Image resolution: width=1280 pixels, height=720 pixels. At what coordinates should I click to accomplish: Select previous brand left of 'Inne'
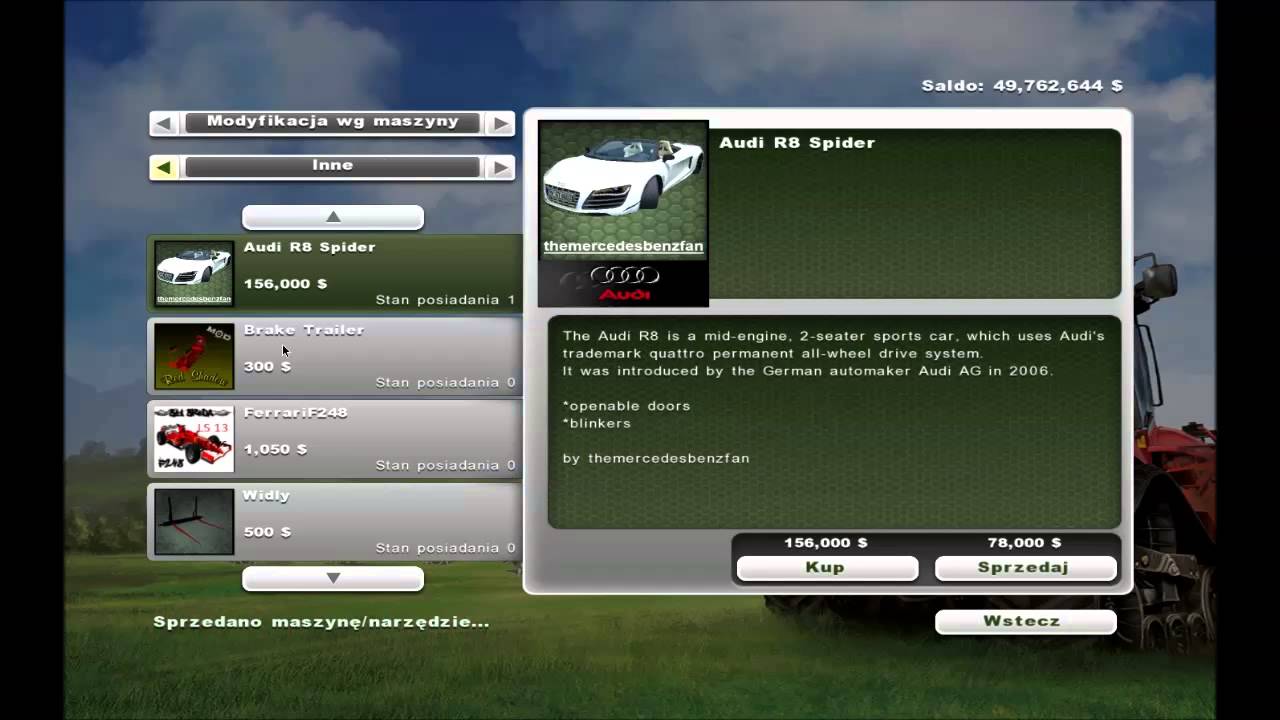pyautogui.click(x=164, y=167)
